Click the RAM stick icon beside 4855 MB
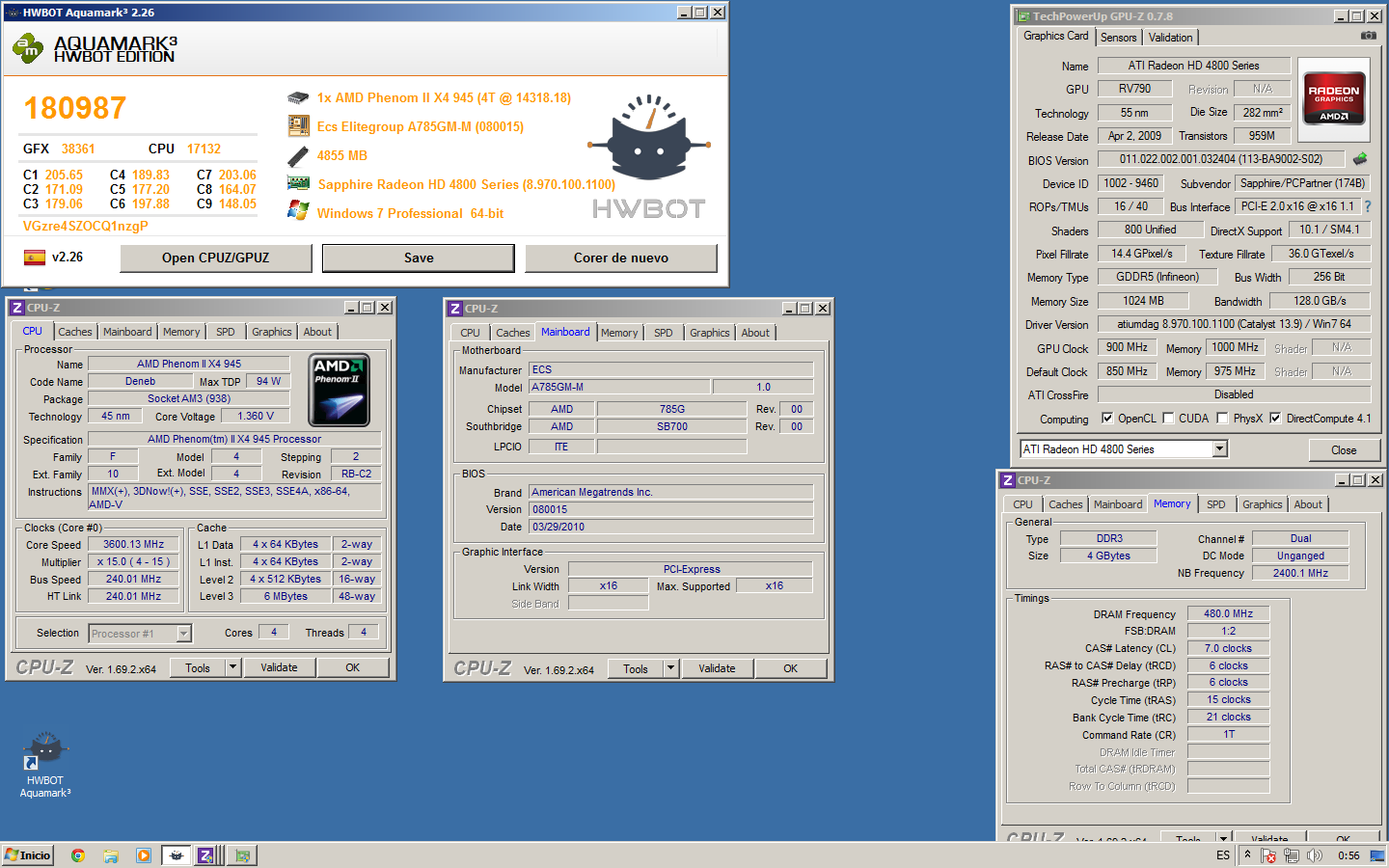 [298, 155]
